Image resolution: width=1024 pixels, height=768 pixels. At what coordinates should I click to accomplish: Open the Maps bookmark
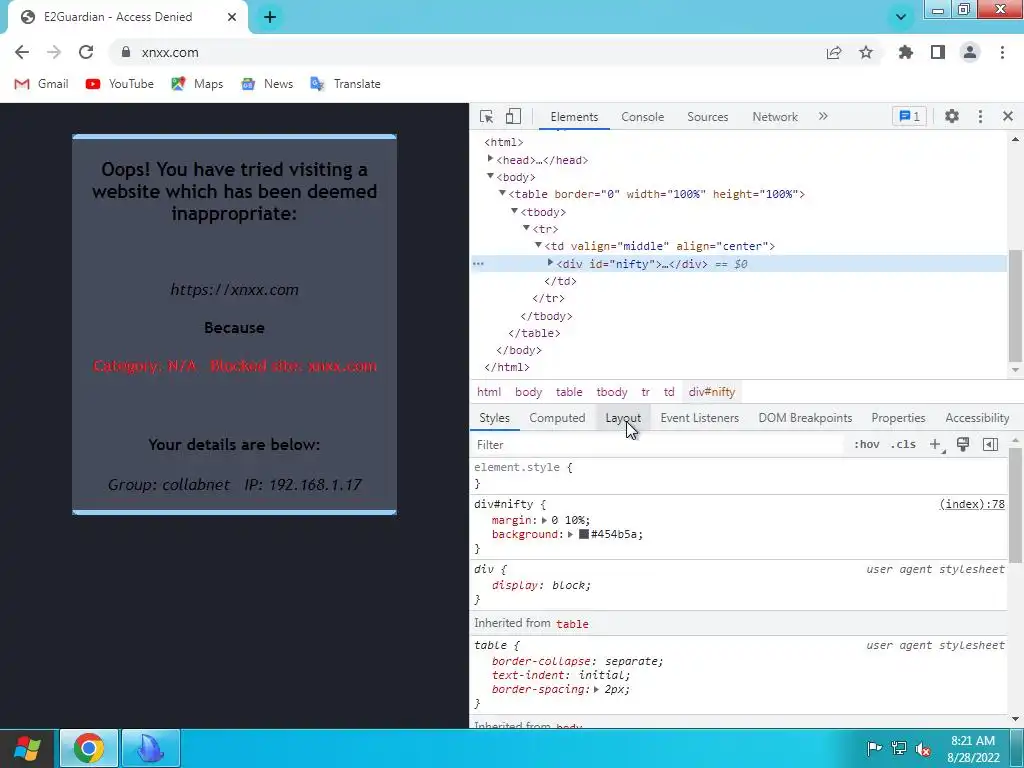click(x=197, y=84)
